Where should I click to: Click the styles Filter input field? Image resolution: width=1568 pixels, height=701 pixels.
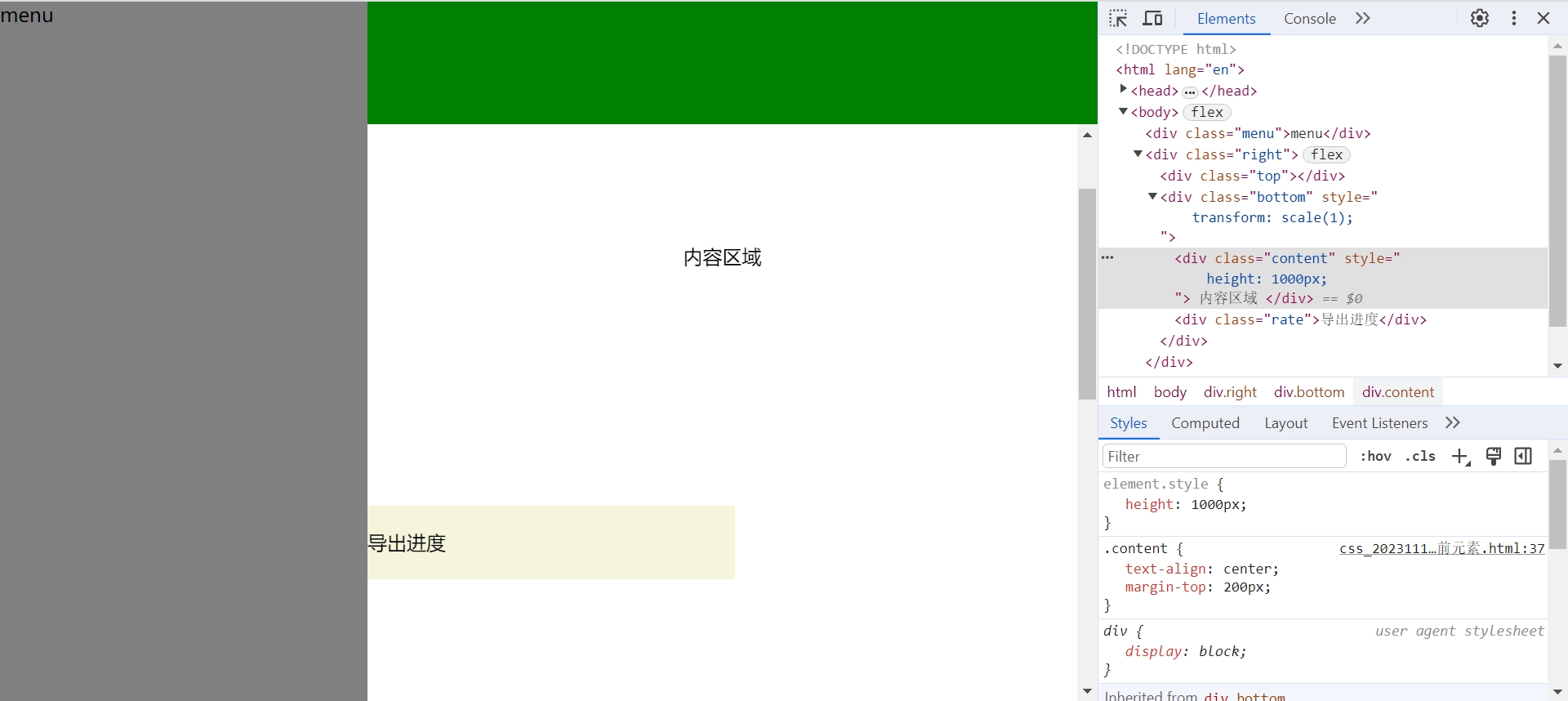[1223, 457]
